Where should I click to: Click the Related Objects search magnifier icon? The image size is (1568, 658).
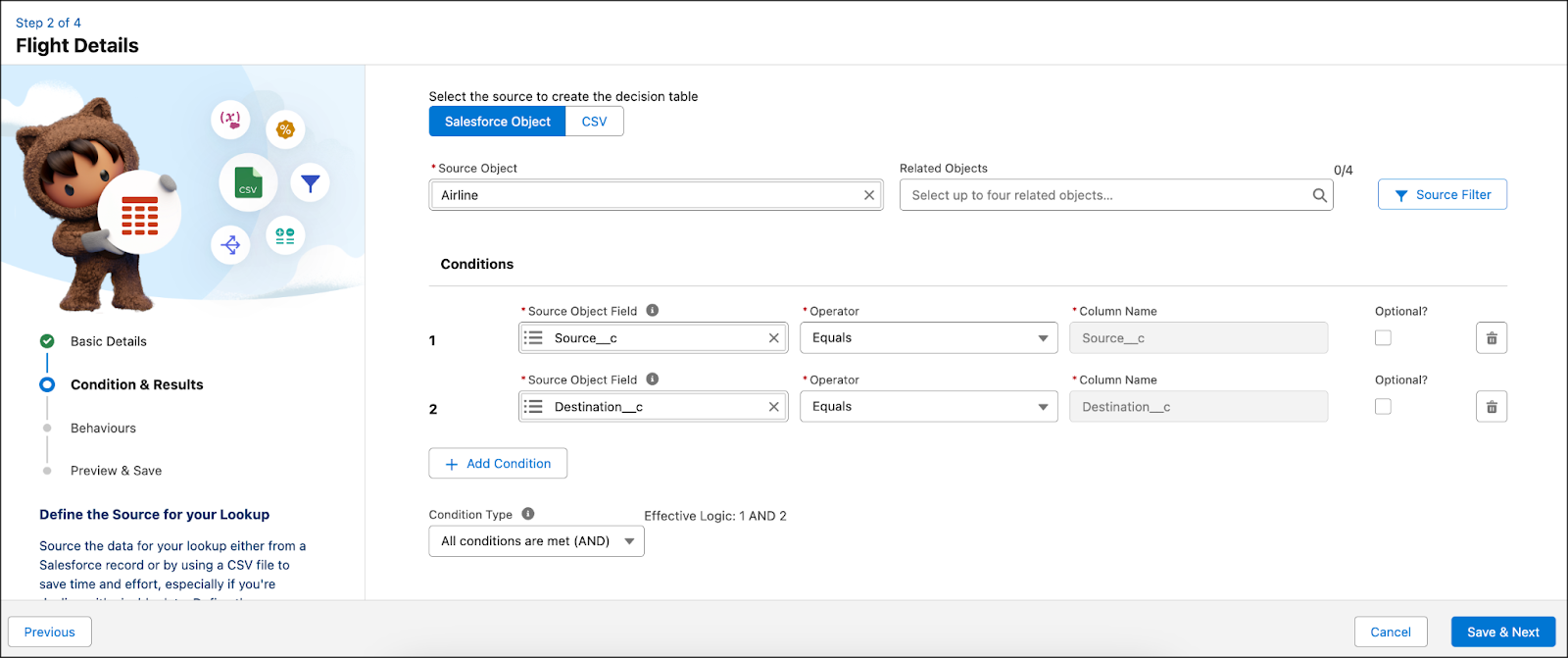point(1320,195)
